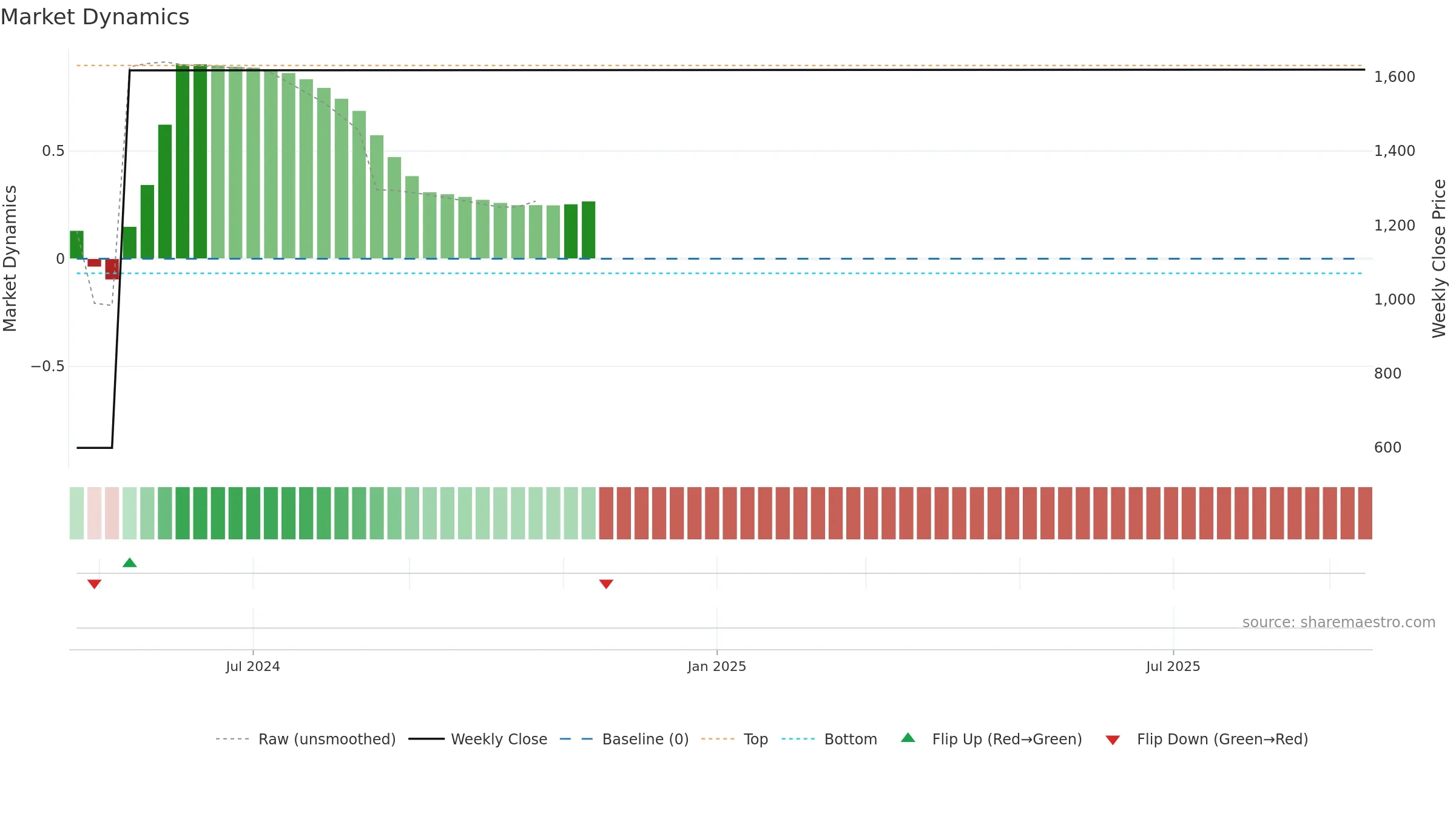Viewport: 1456px width, 819px height.
Task: Click the first red Flip Down marker
Action: [x=94, y=584]
